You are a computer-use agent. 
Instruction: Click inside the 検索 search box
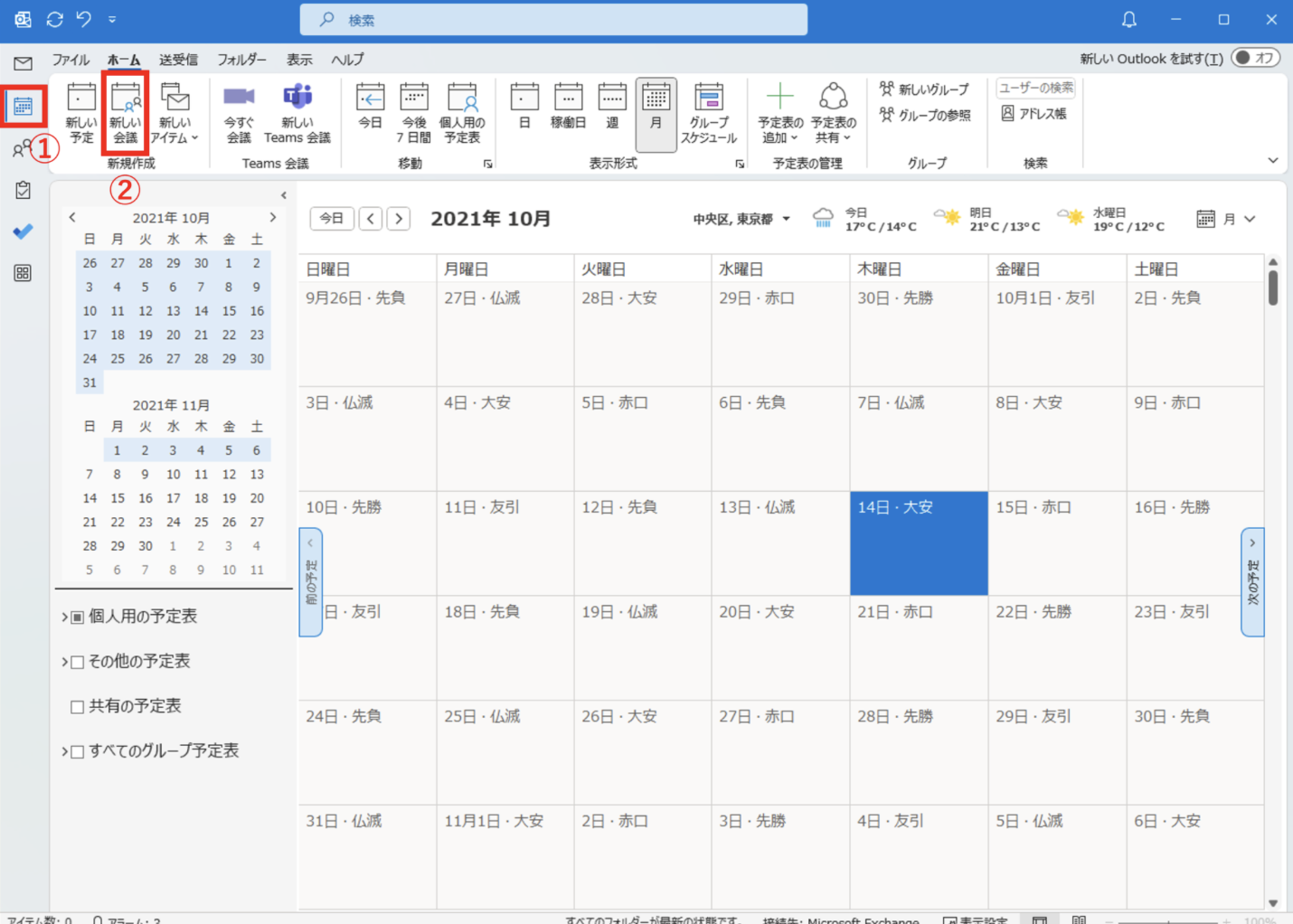(553, 20)
